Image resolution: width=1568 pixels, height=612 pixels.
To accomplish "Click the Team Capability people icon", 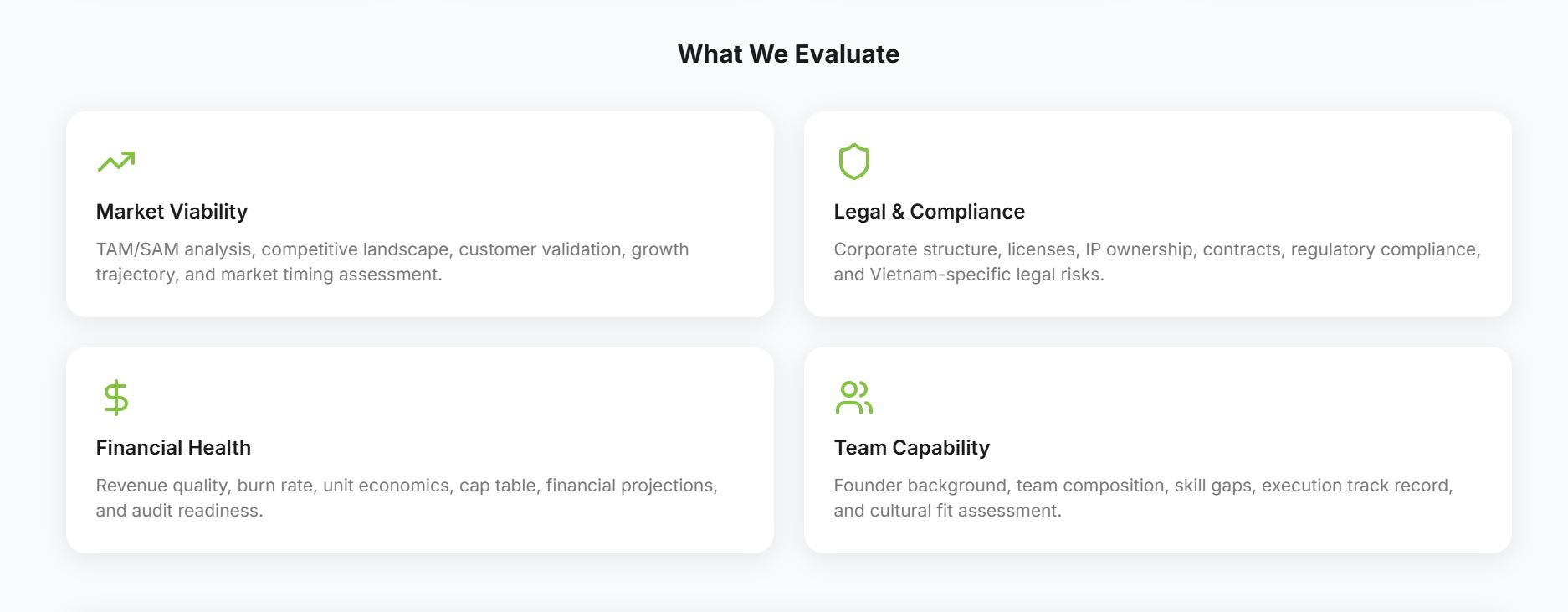I will tap(853, 398).
